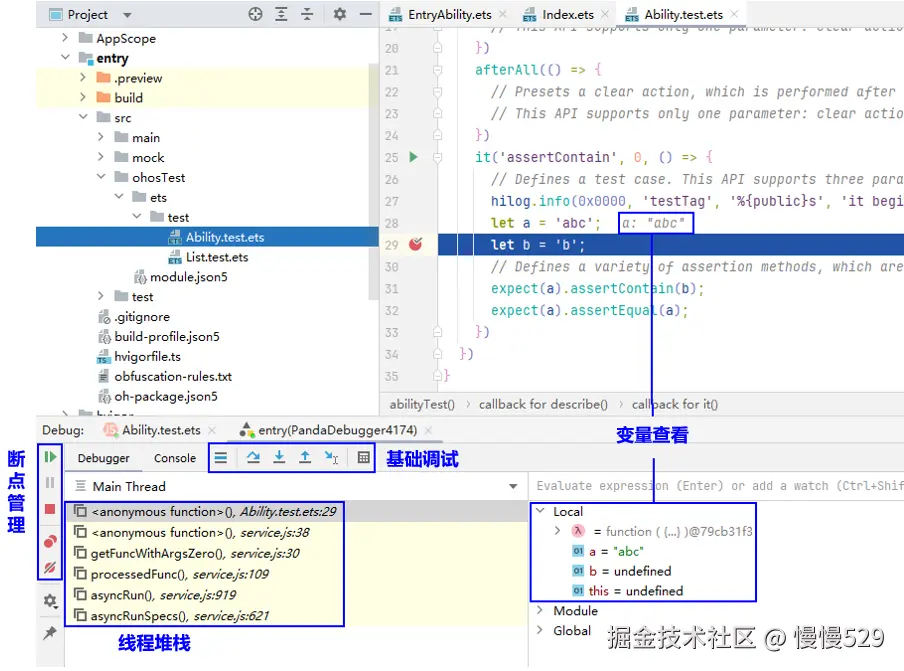Fold code block at line 25 gutter

click(438, 157)
